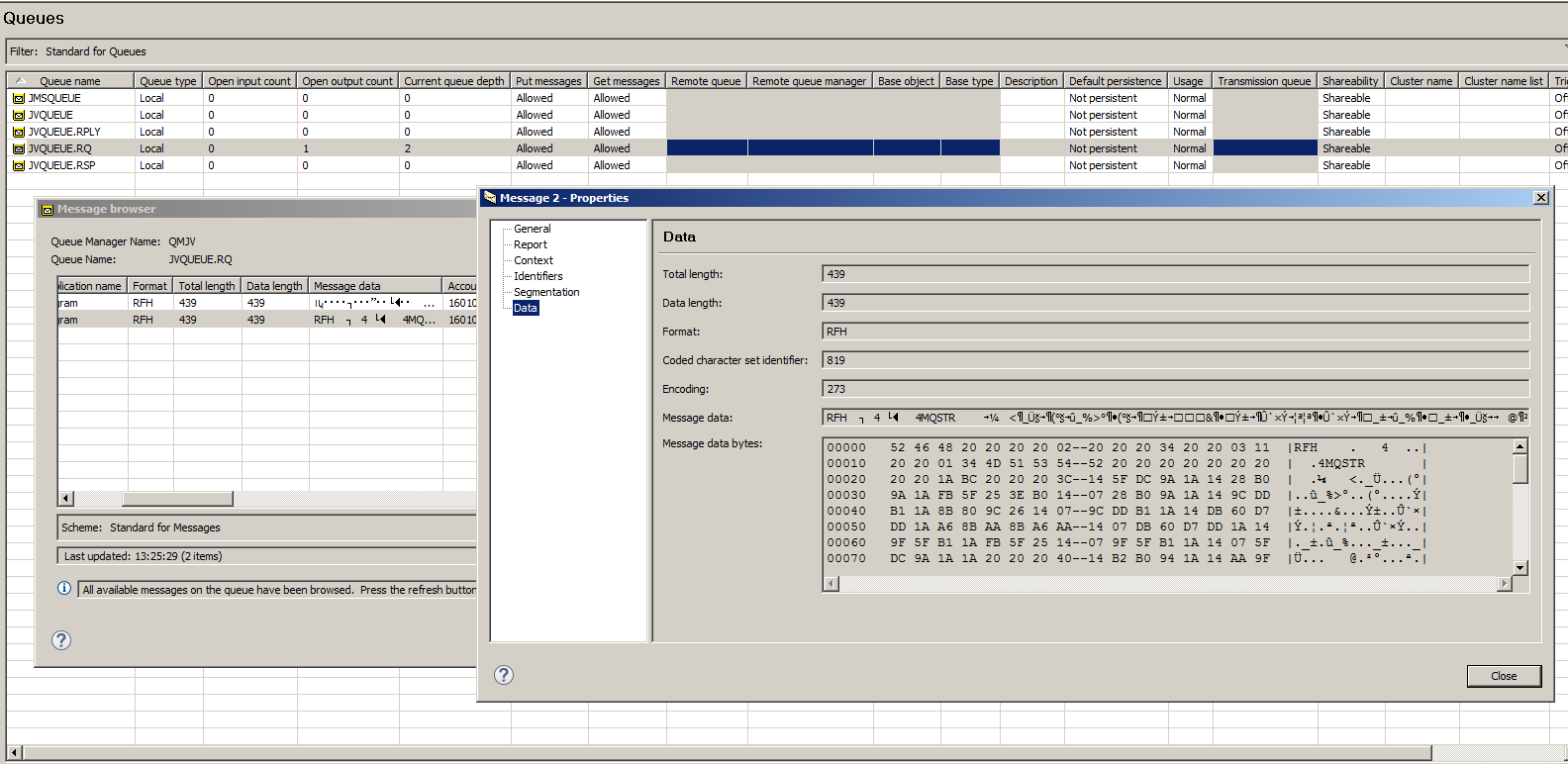Click the Coded character set identifier field
The width and height of the screenshot is (1568, 764).
click(x=1175, y=360)
